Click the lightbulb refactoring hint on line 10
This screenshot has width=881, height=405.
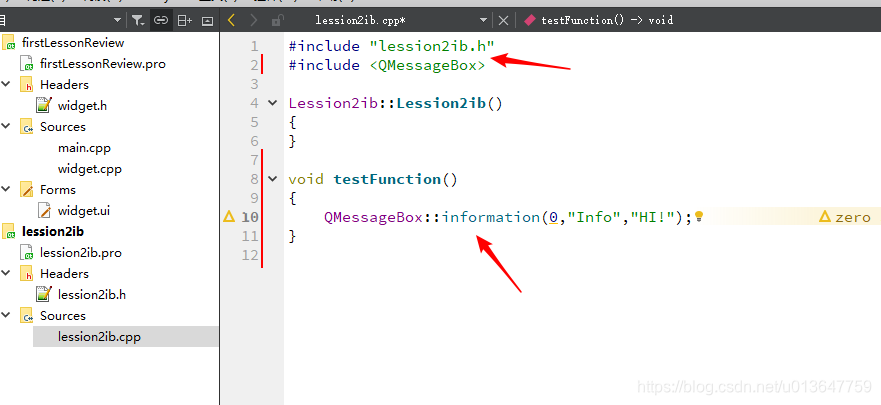point(699,216)
